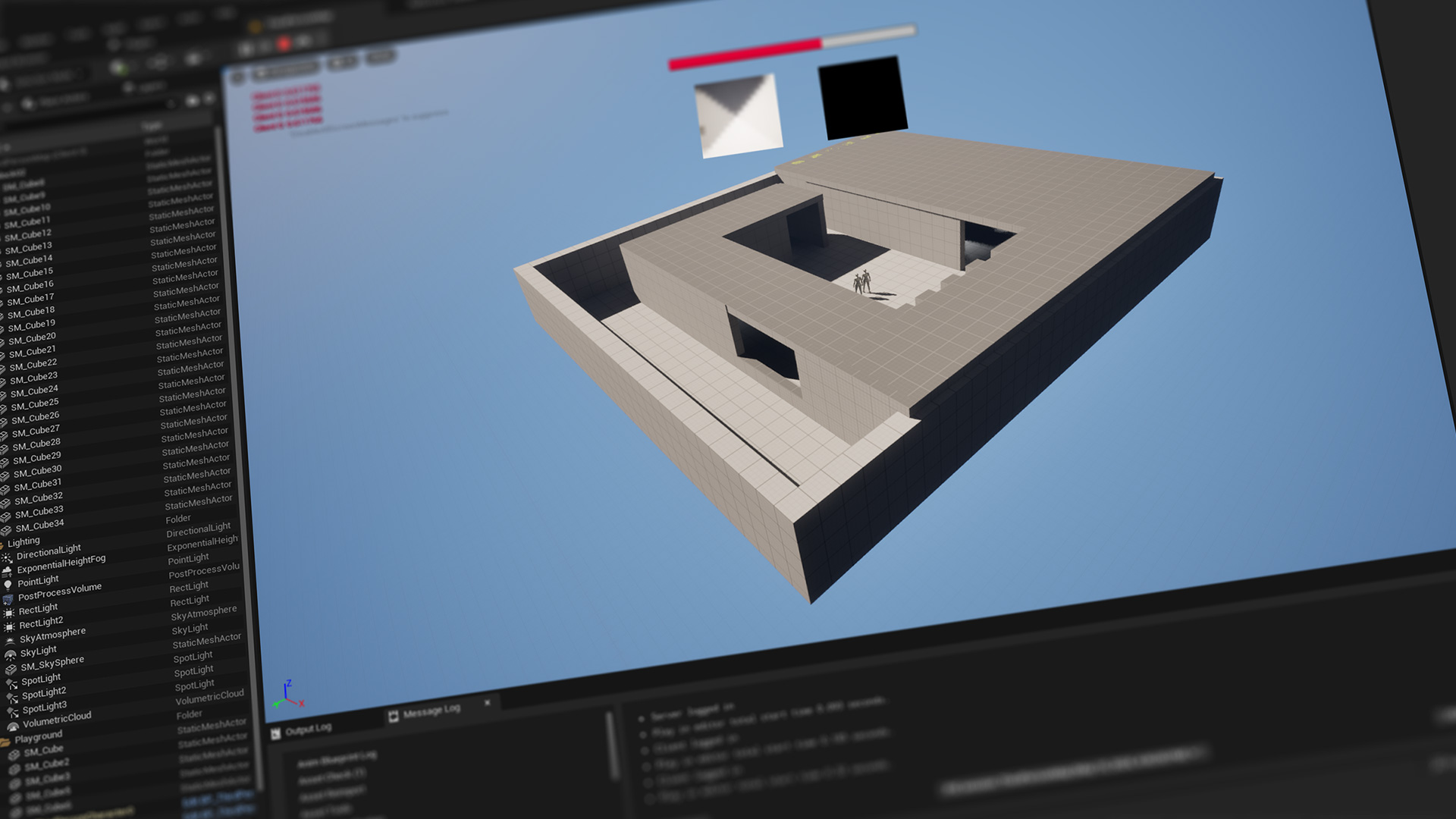Click the white gradient square thumbnail
1456x819 pixels.
[738, 115]
